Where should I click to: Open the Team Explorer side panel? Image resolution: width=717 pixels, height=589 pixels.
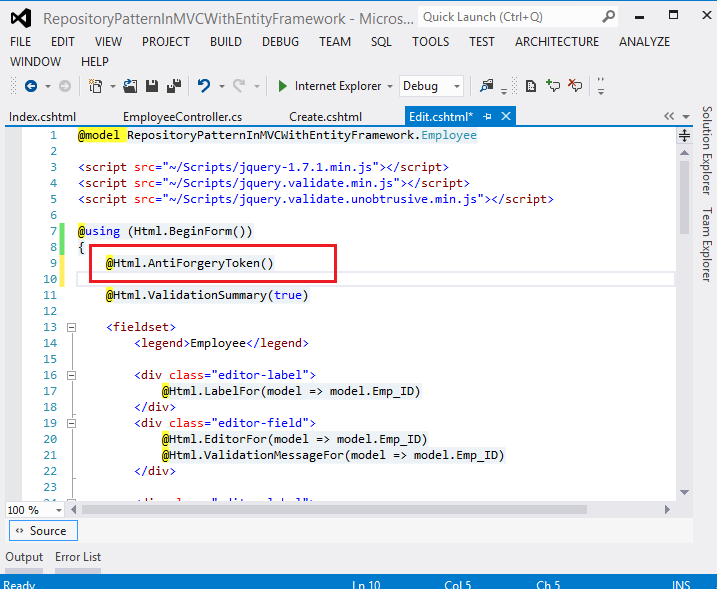point(706,244)
